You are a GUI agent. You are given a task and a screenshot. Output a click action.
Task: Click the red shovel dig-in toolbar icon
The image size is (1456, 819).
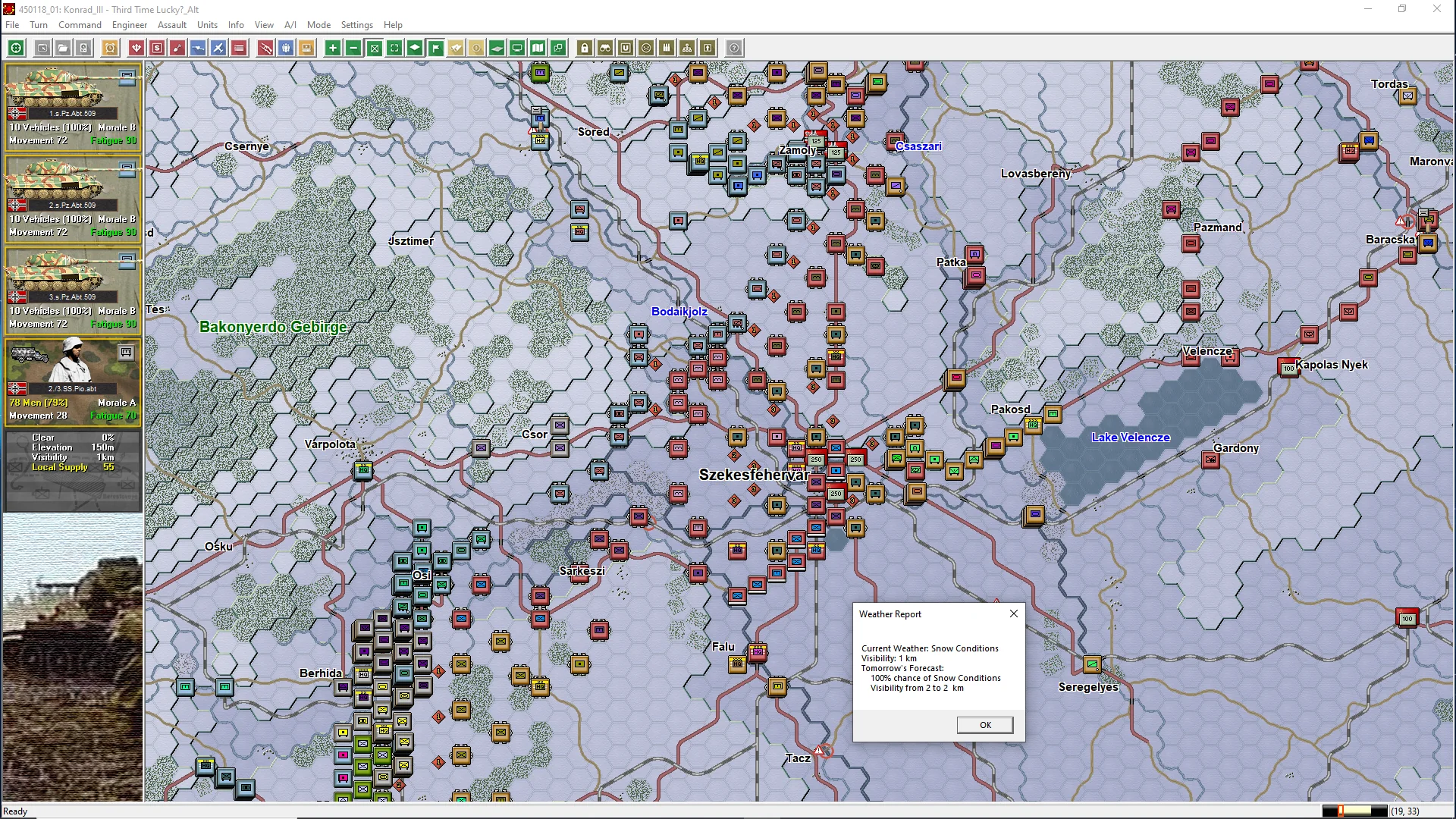click(x=177, y=49)
